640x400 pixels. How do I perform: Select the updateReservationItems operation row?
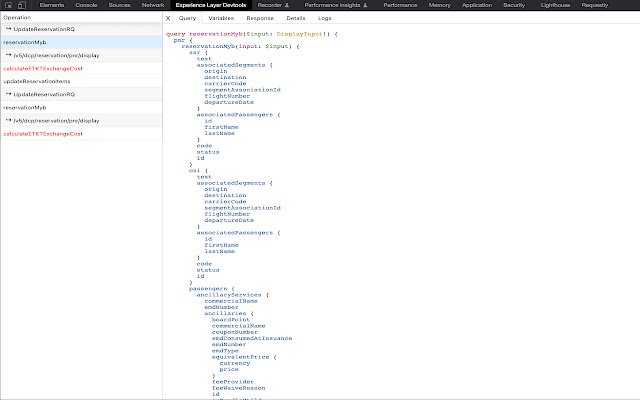(x=81, y=81)
